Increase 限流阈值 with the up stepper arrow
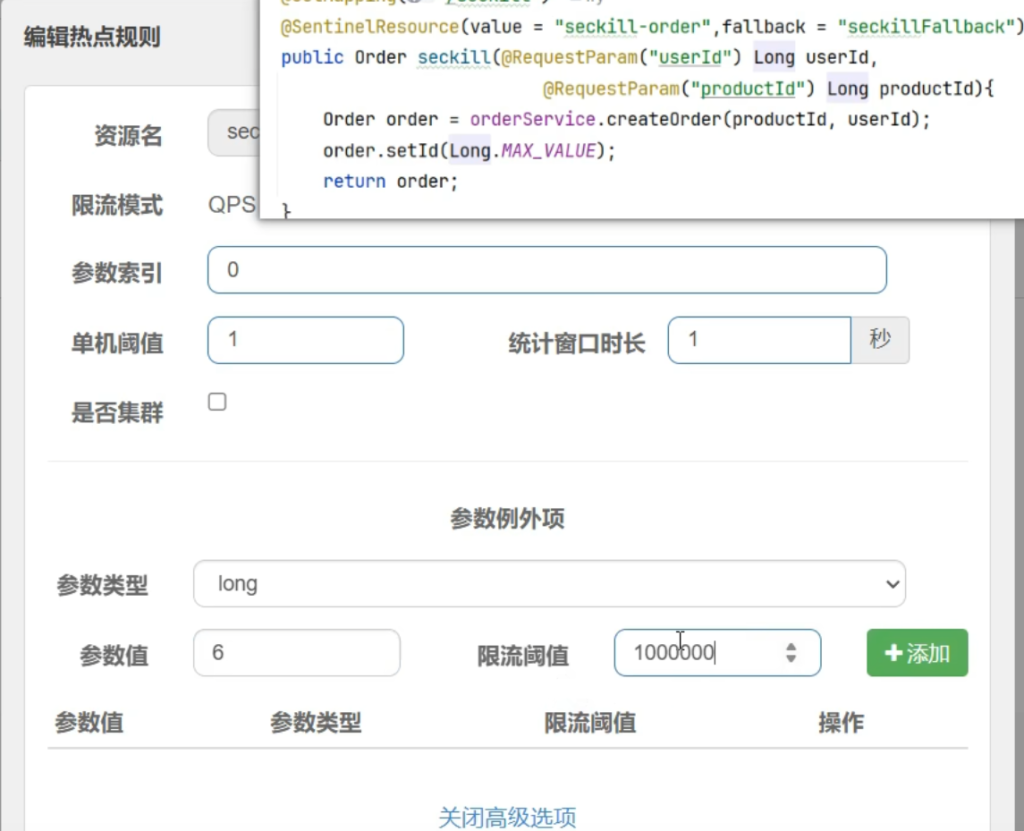Viewport: 1024px width, 831px height. [791, 646]
